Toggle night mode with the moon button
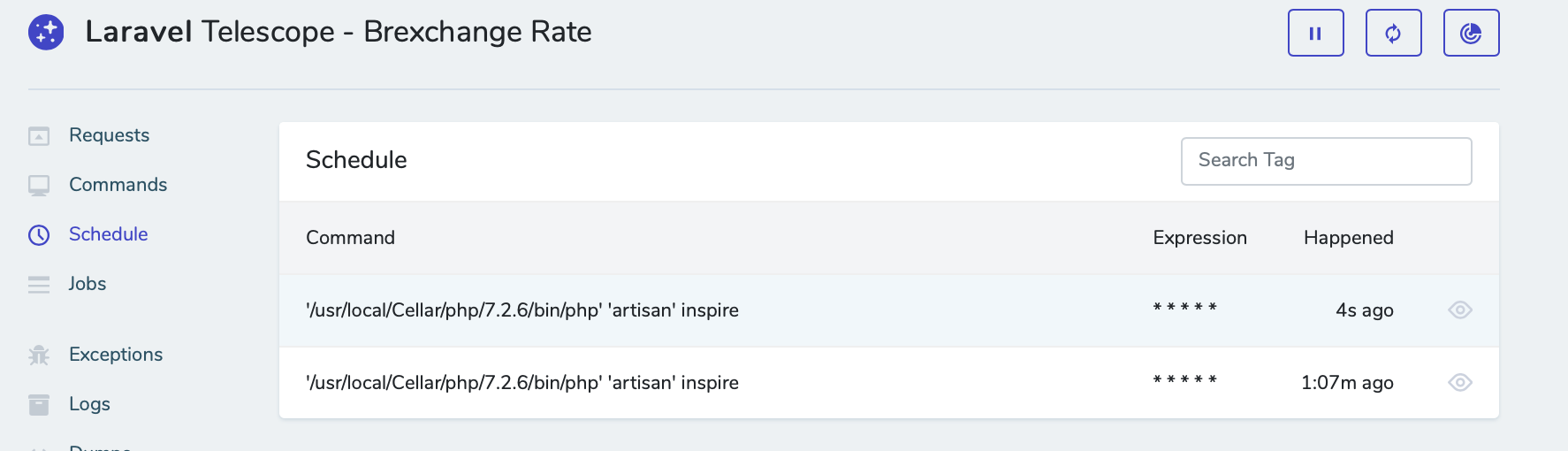 pyautogui.click(x=1471, y=34)
